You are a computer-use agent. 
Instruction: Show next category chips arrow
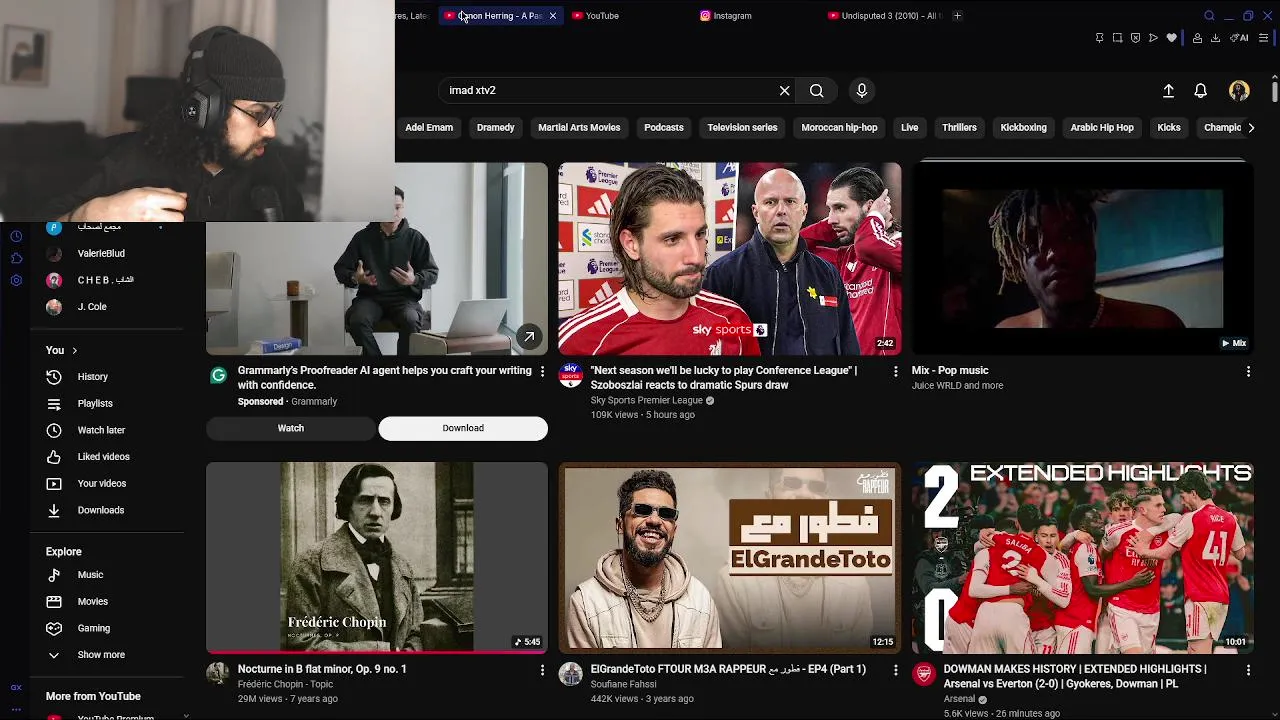(x=1250, y=128)
